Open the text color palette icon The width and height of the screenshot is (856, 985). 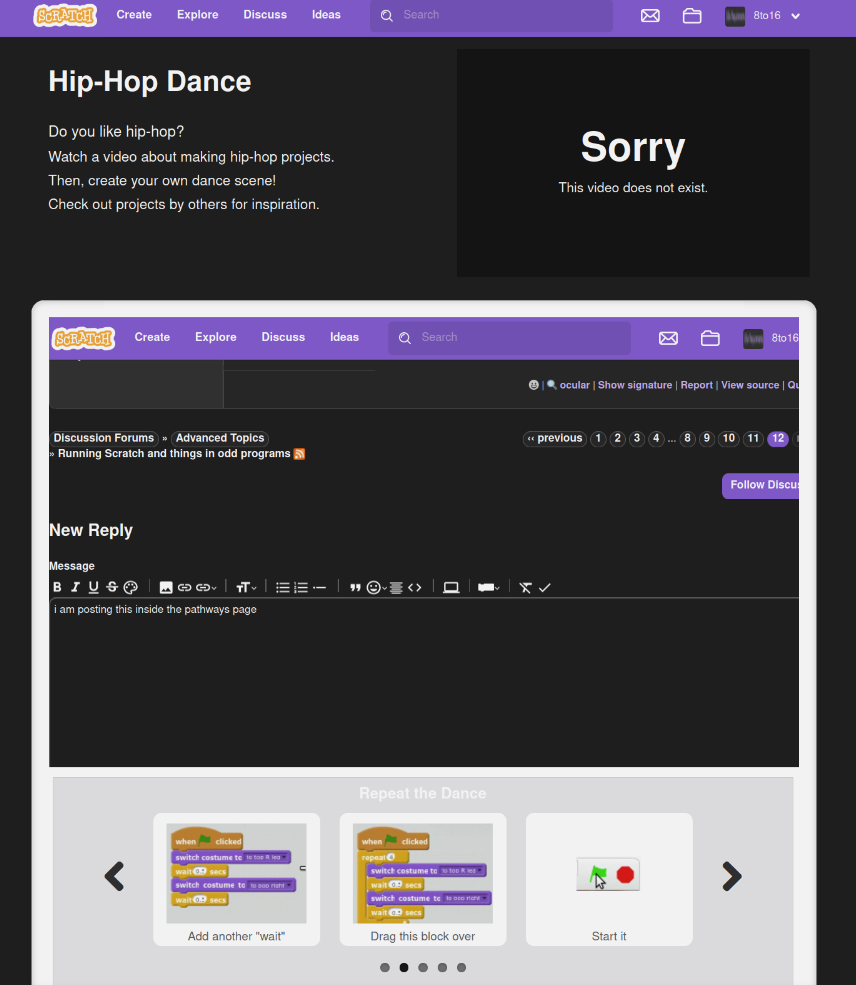pos(130,587)
